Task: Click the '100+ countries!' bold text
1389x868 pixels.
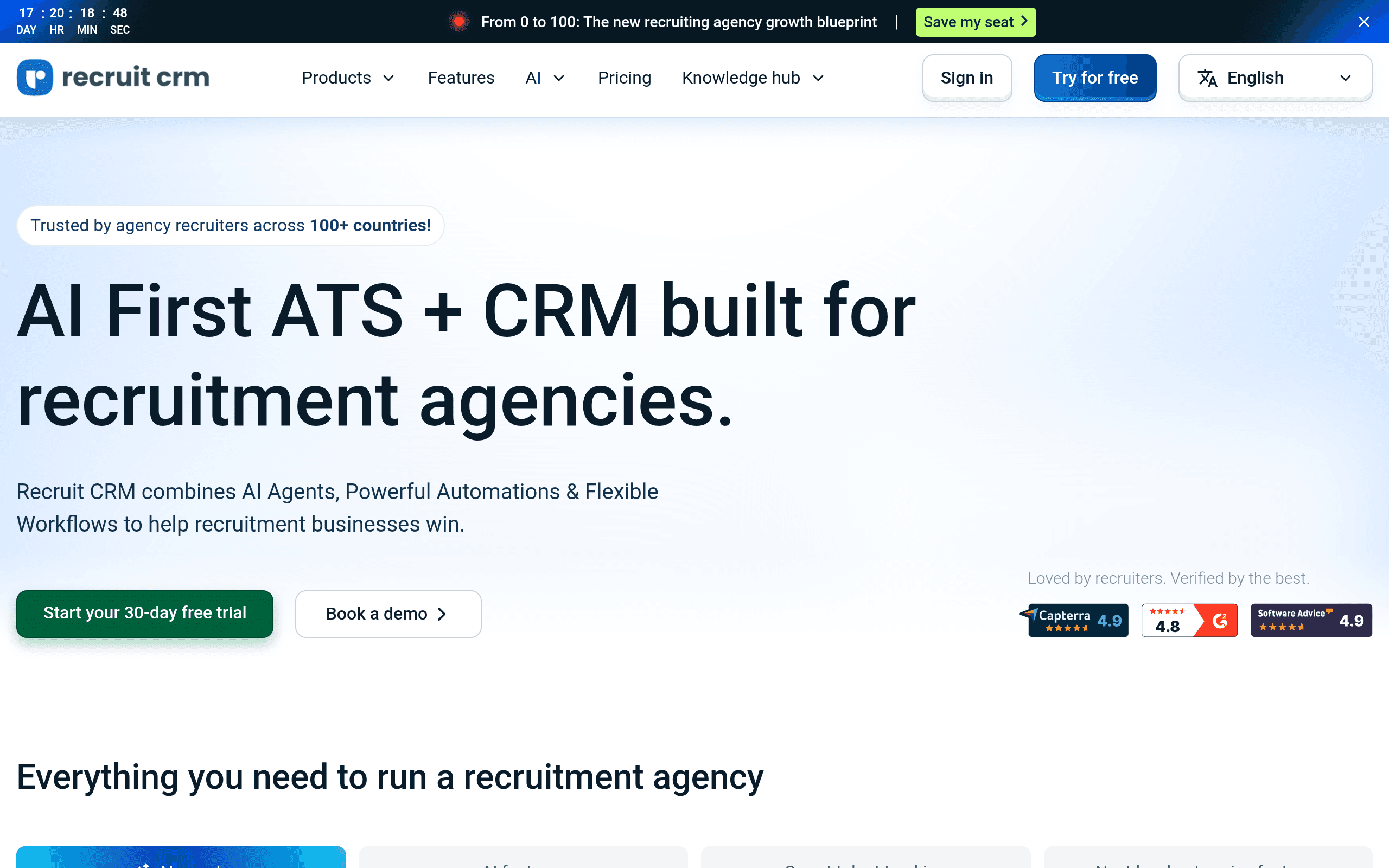Action: tap(370, 226)
